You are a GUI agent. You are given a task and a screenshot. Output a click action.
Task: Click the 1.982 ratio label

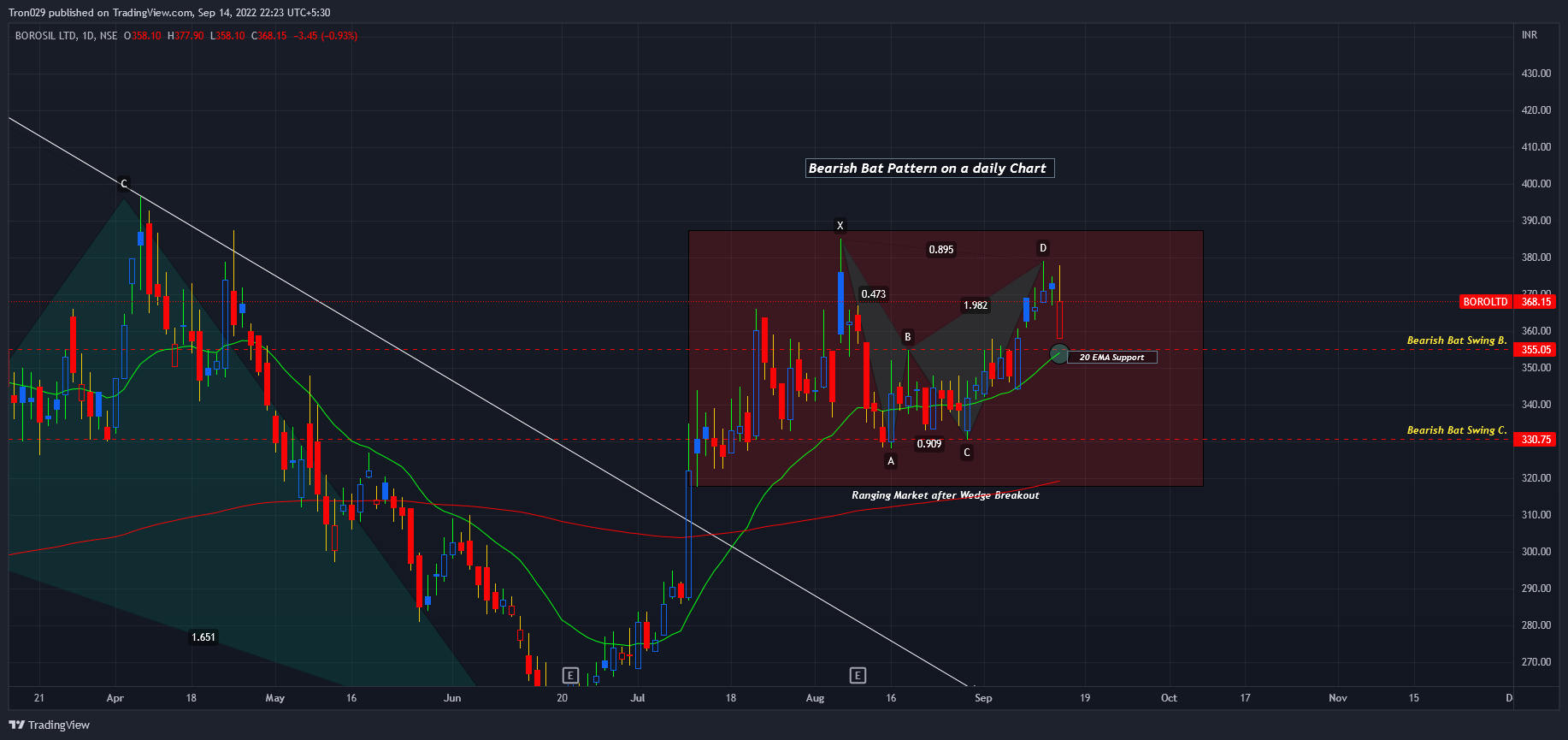pos(976,305)
